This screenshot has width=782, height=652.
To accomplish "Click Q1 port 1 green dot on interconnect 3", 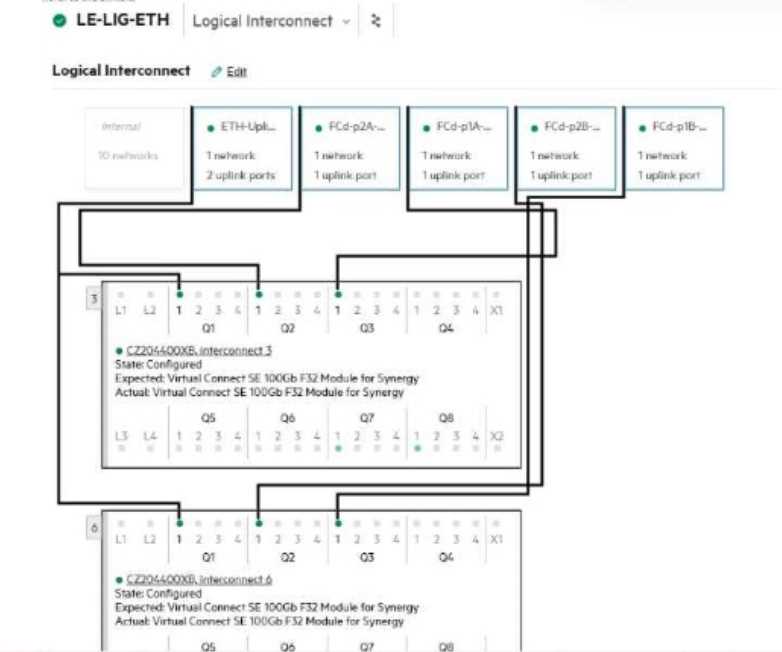I will 180,295.
